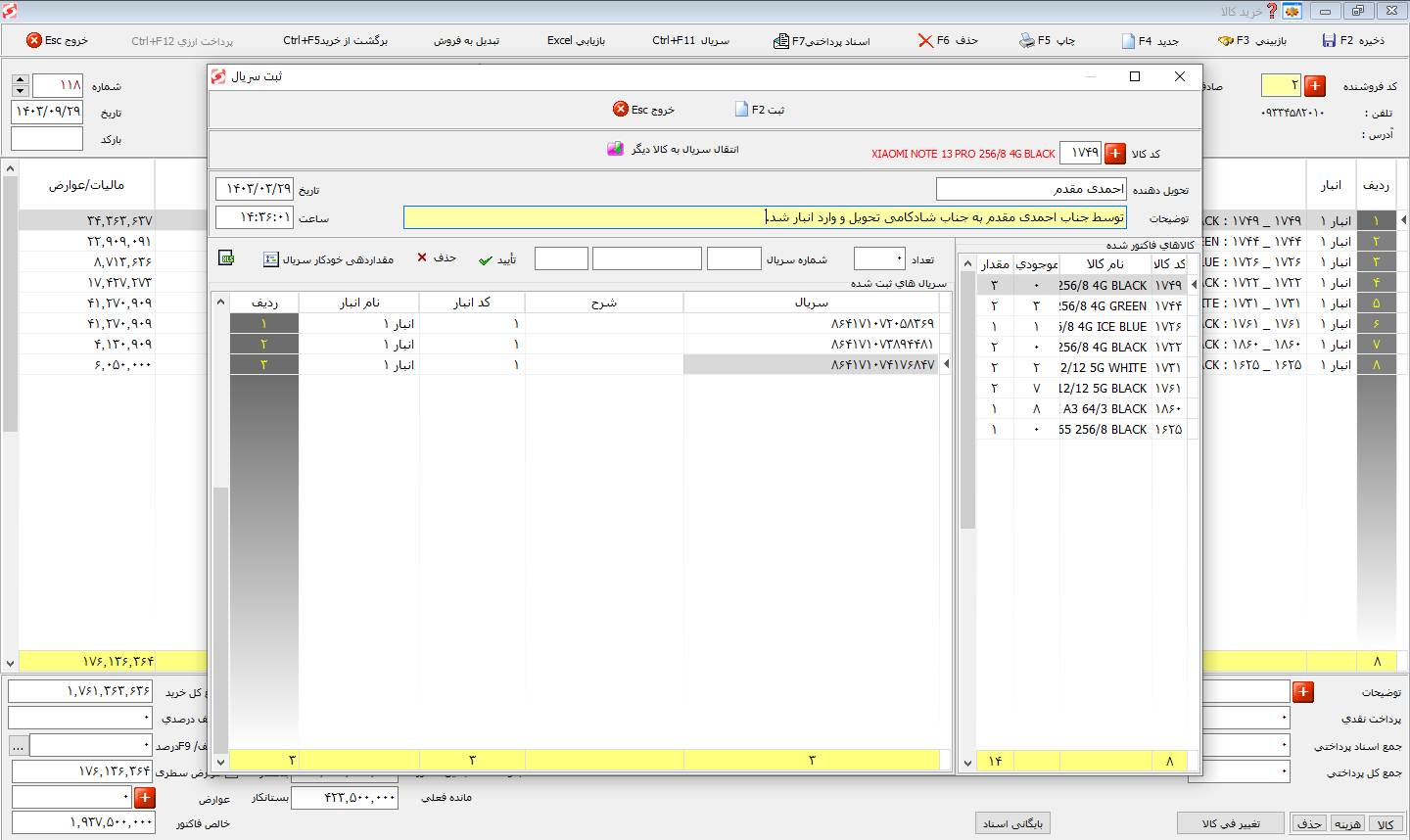Image resolution: width=1410 pixels, height=840 pixels.
Task: Click the down arrow of the main grid's left scrollbar
Action: 10,662
